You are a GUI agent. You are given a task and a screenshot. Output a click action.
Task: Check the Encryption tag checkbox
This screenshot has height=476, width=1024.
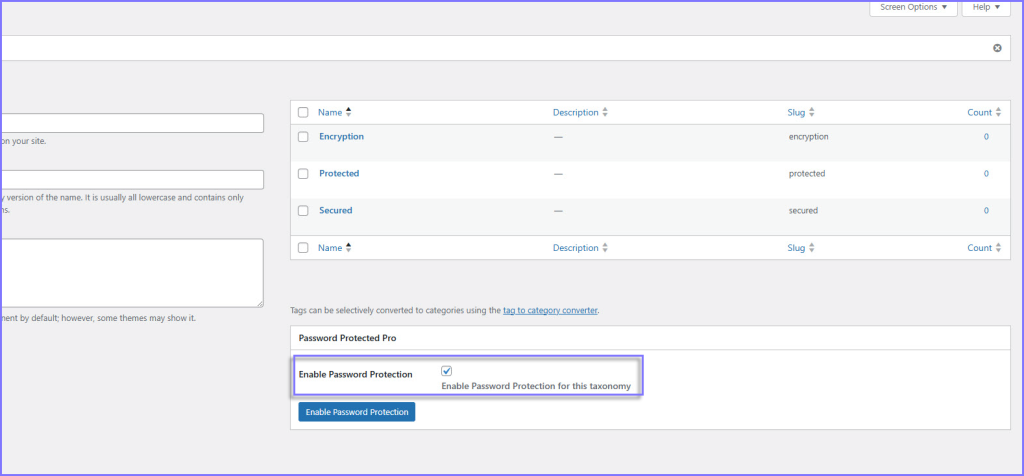click(x=303, y=136)
